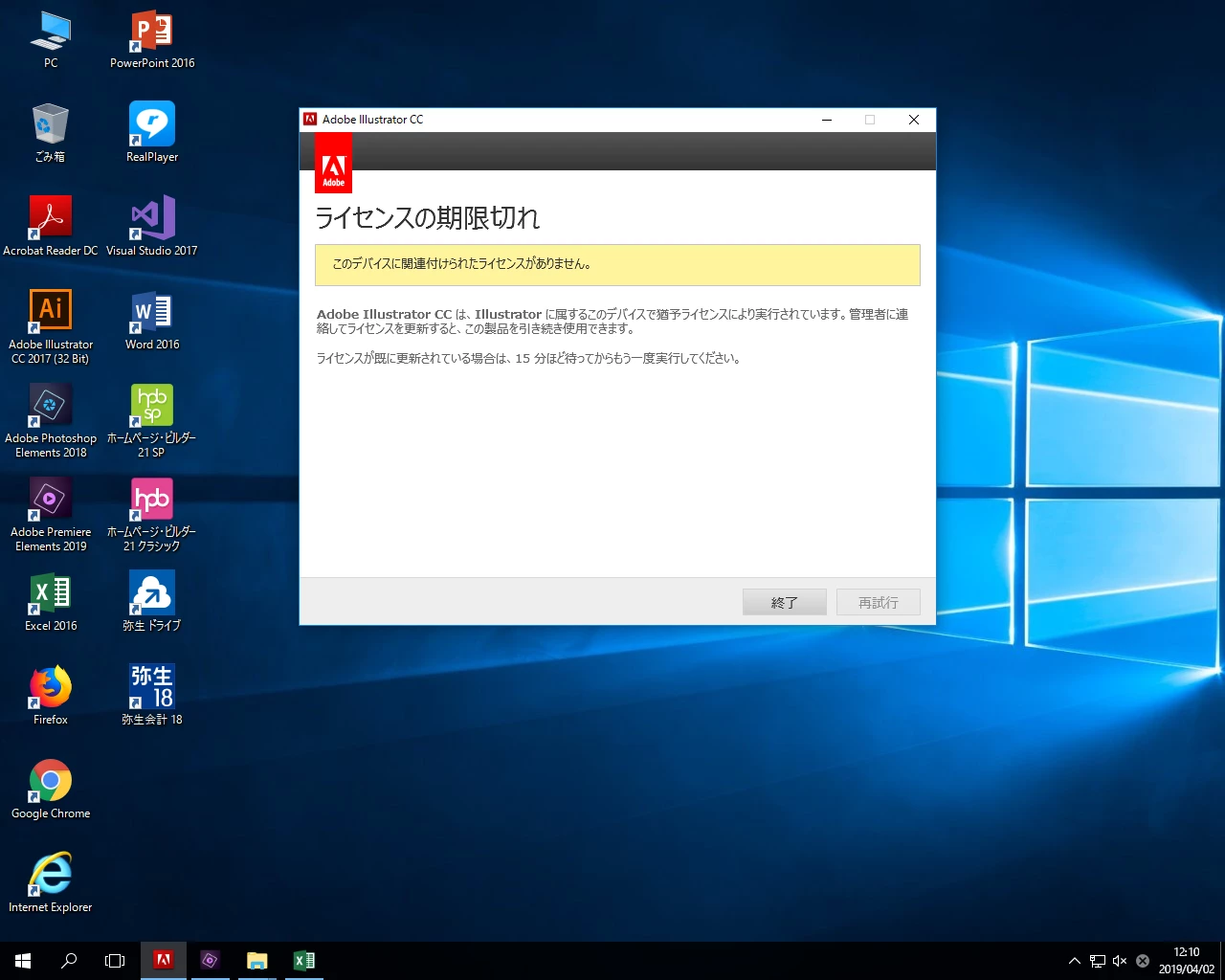Select the ごみ箱 recycle bin icon
The width and height of the screenshot is (1225, 980).
[x=51, y=133]
